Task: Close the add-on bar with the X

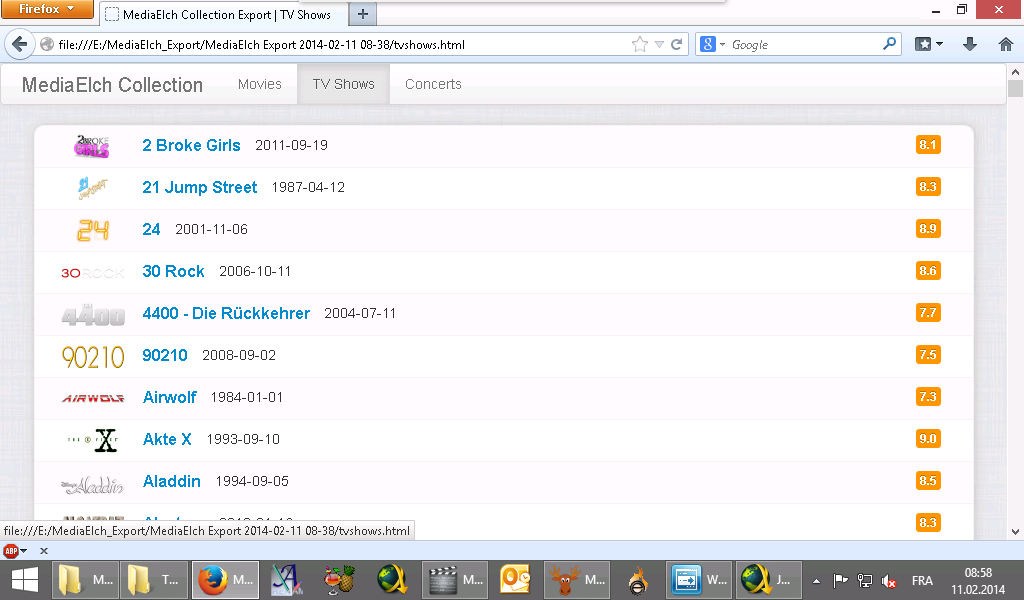Action: tap(44, 551)
